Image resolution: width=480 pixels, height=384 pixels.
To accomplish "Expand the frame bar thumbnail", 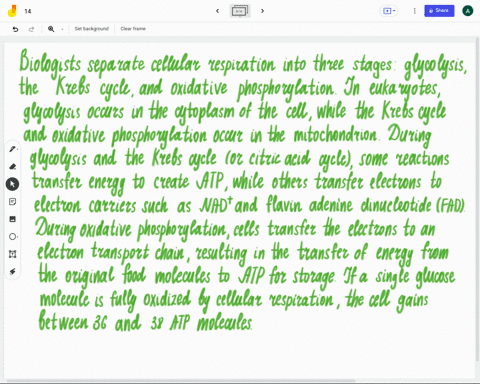I will pos(240,11).
